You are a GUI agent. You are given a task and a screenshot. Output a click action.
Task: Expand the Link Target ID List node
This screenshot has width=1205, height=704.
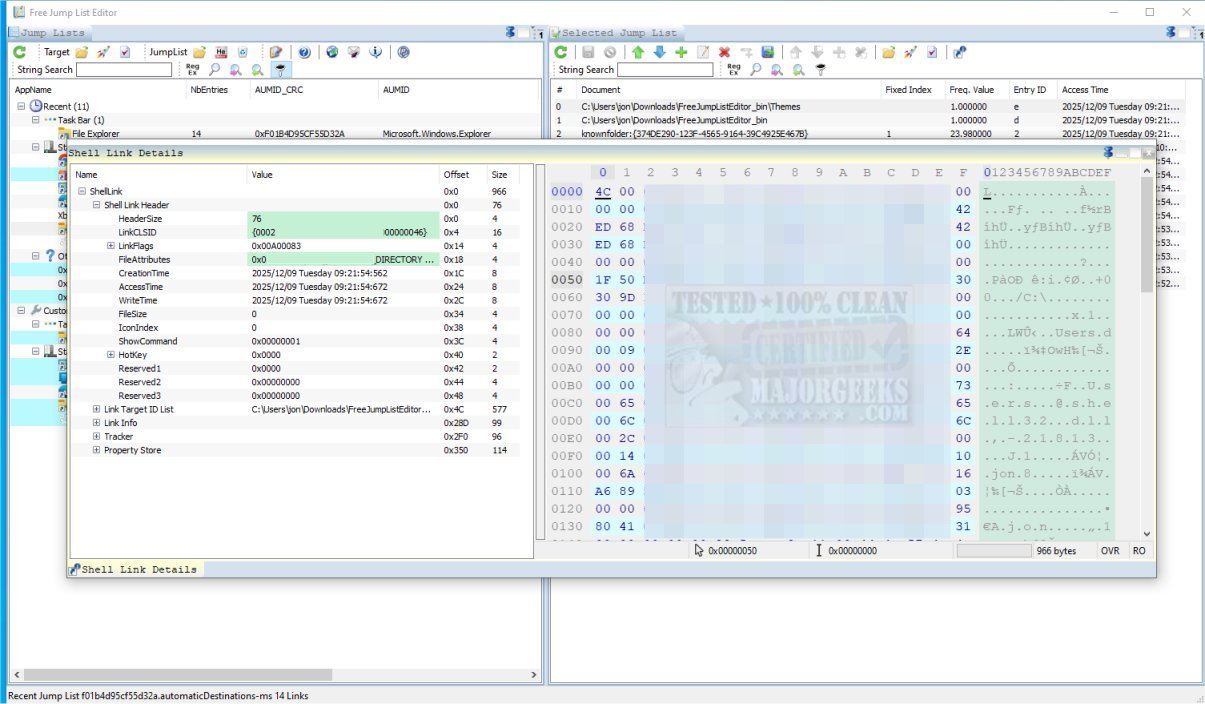96,409
